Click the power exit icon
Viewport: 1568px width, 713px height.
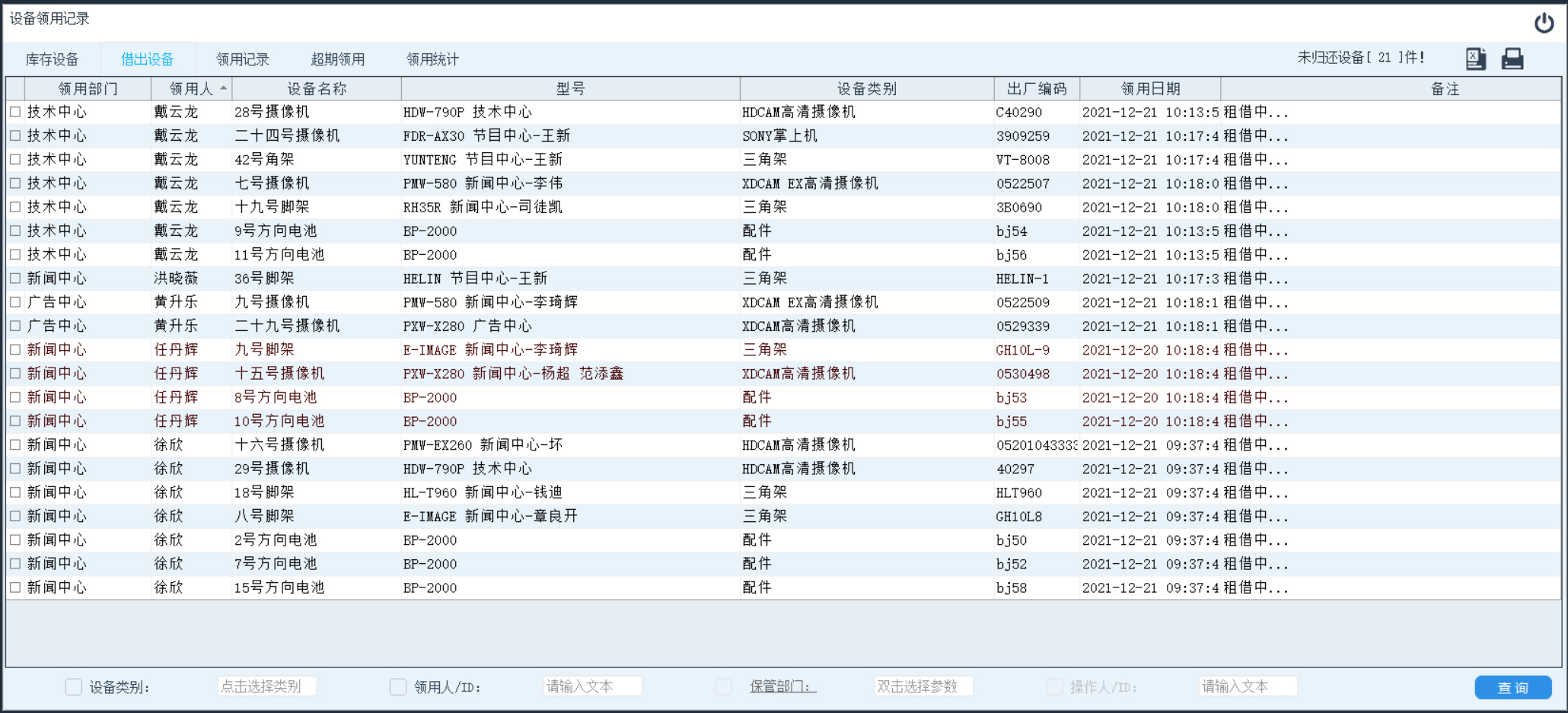pyautogui.click(x=1544, y=23)
